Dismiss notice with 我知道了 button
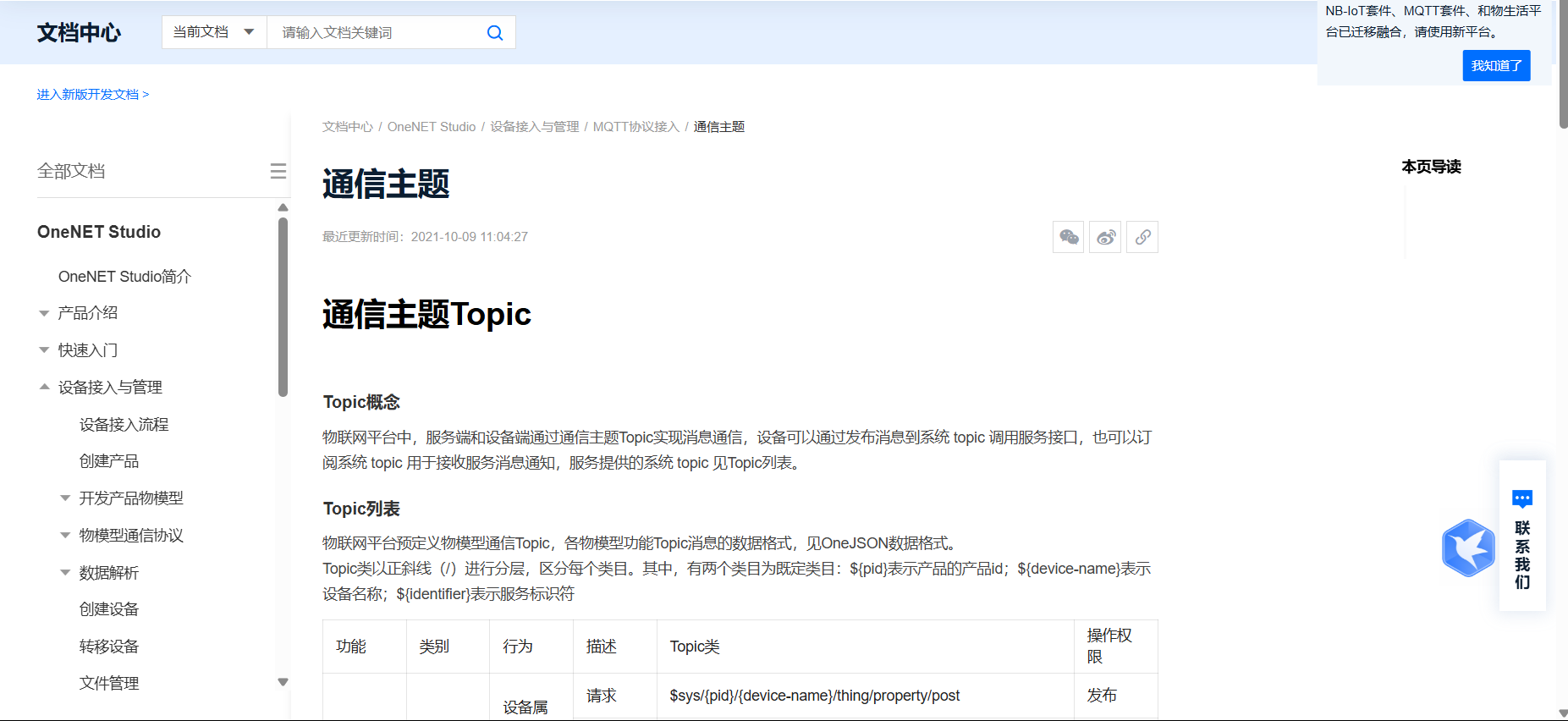Image resolution: width=1568 pixels, height=721 pixels. click(1496, 66)
